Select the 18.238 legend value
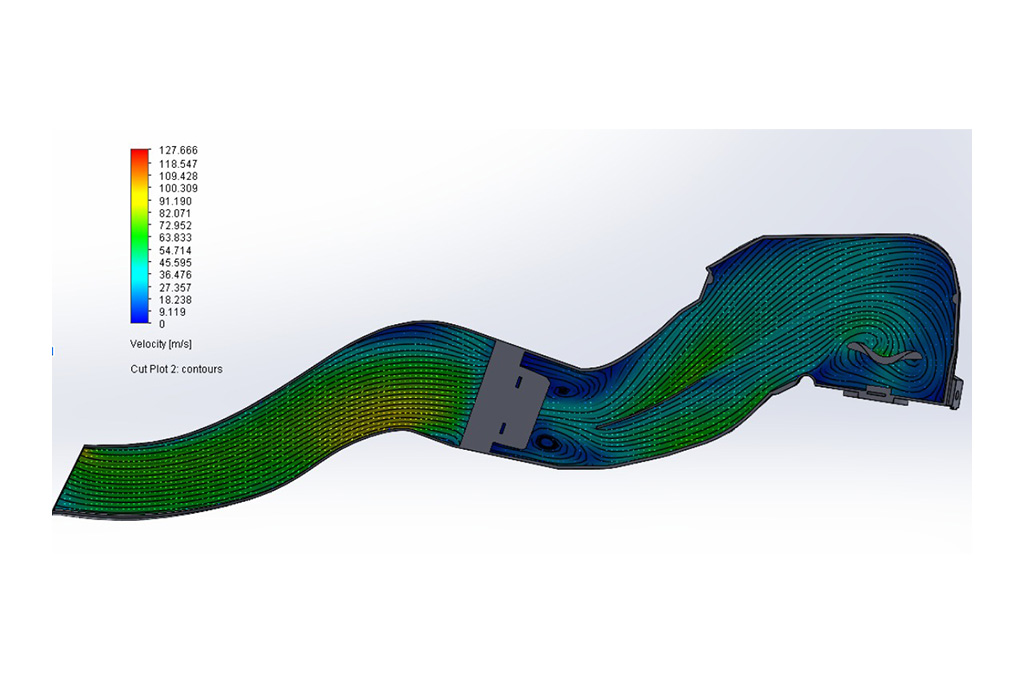The image size is (1024, 683). [176, 300]
